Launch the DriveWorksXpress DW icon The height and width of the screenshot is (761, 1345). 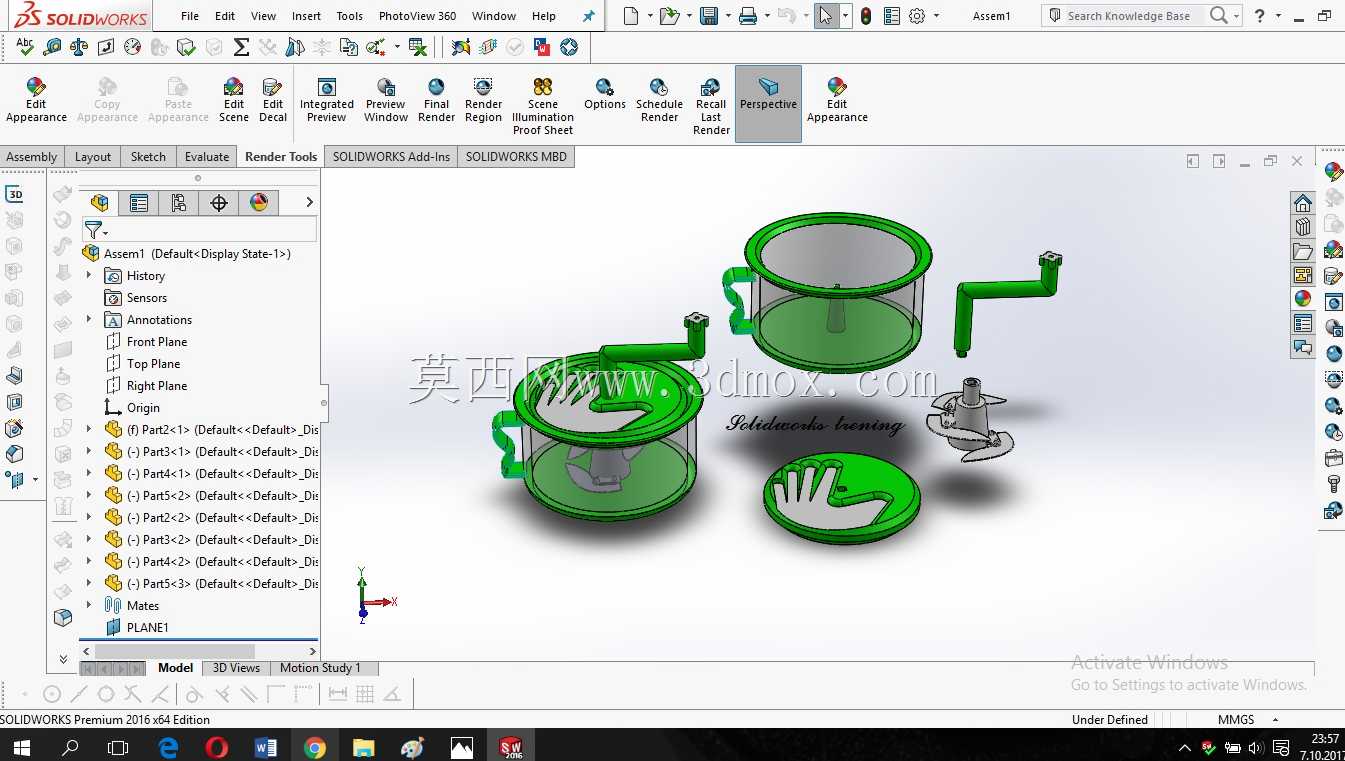(542, 47)
